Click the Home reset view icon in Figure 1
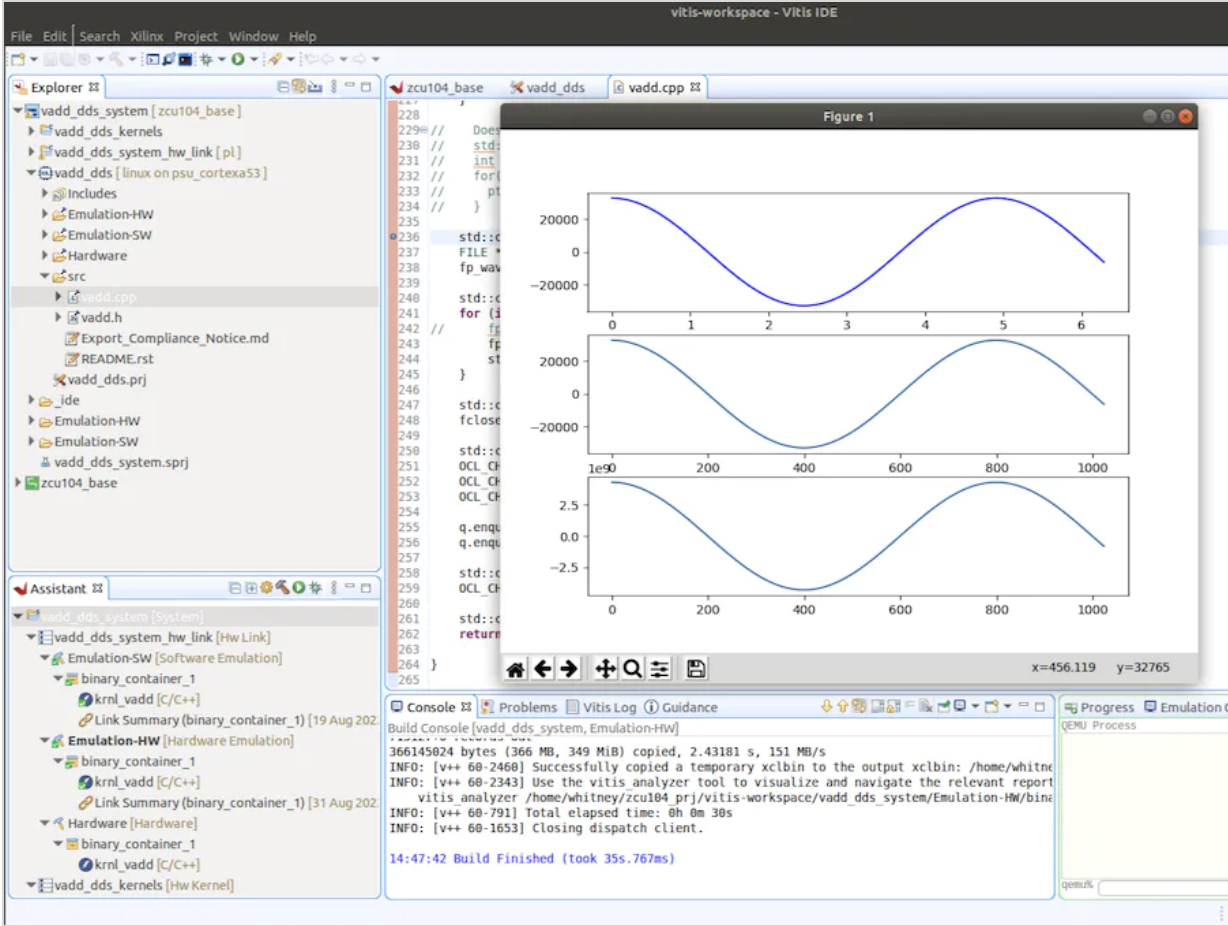1228x926 pixels. pos(515,669)
